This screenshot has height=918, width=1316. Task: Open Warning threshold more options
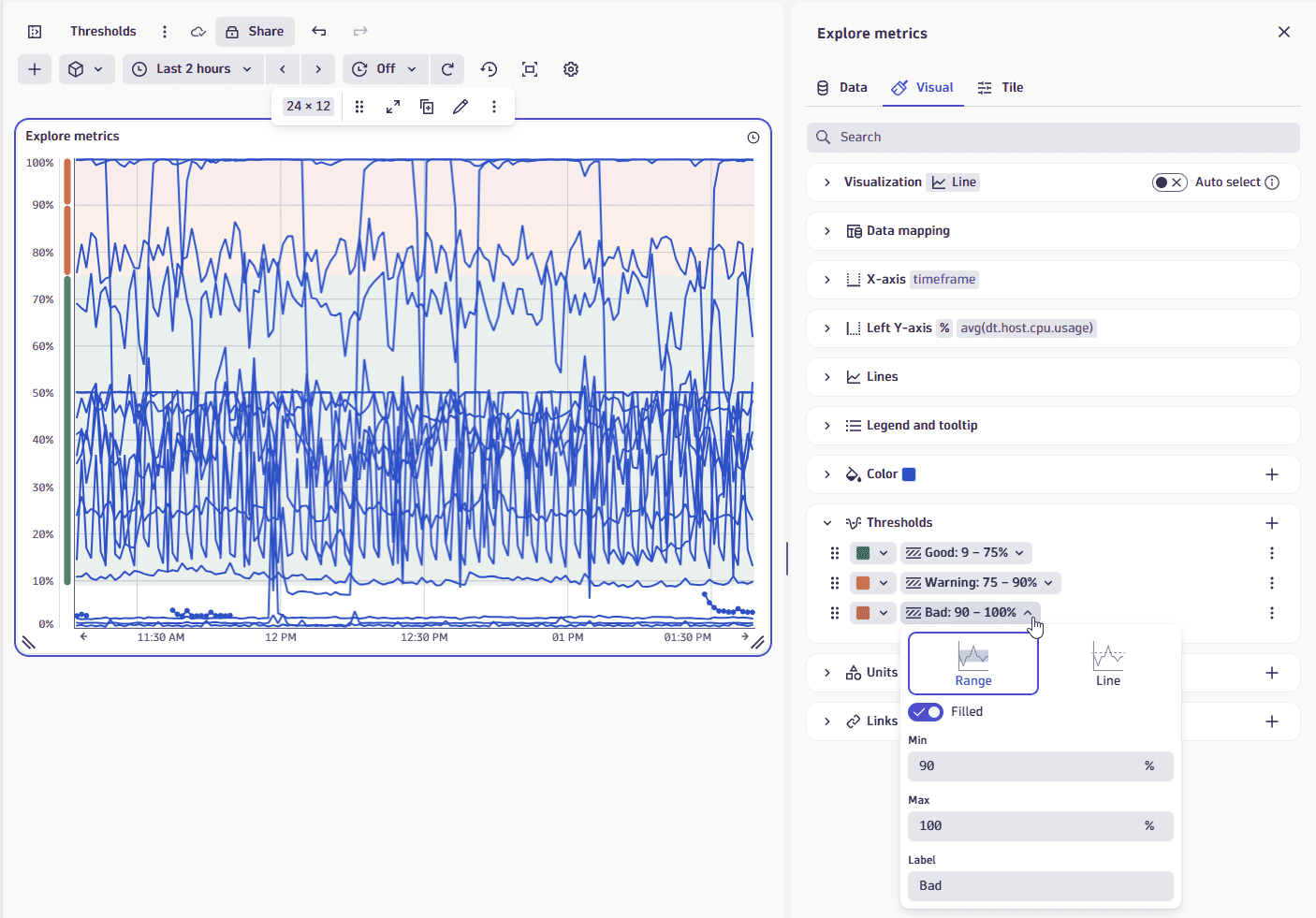point(1272,583)
